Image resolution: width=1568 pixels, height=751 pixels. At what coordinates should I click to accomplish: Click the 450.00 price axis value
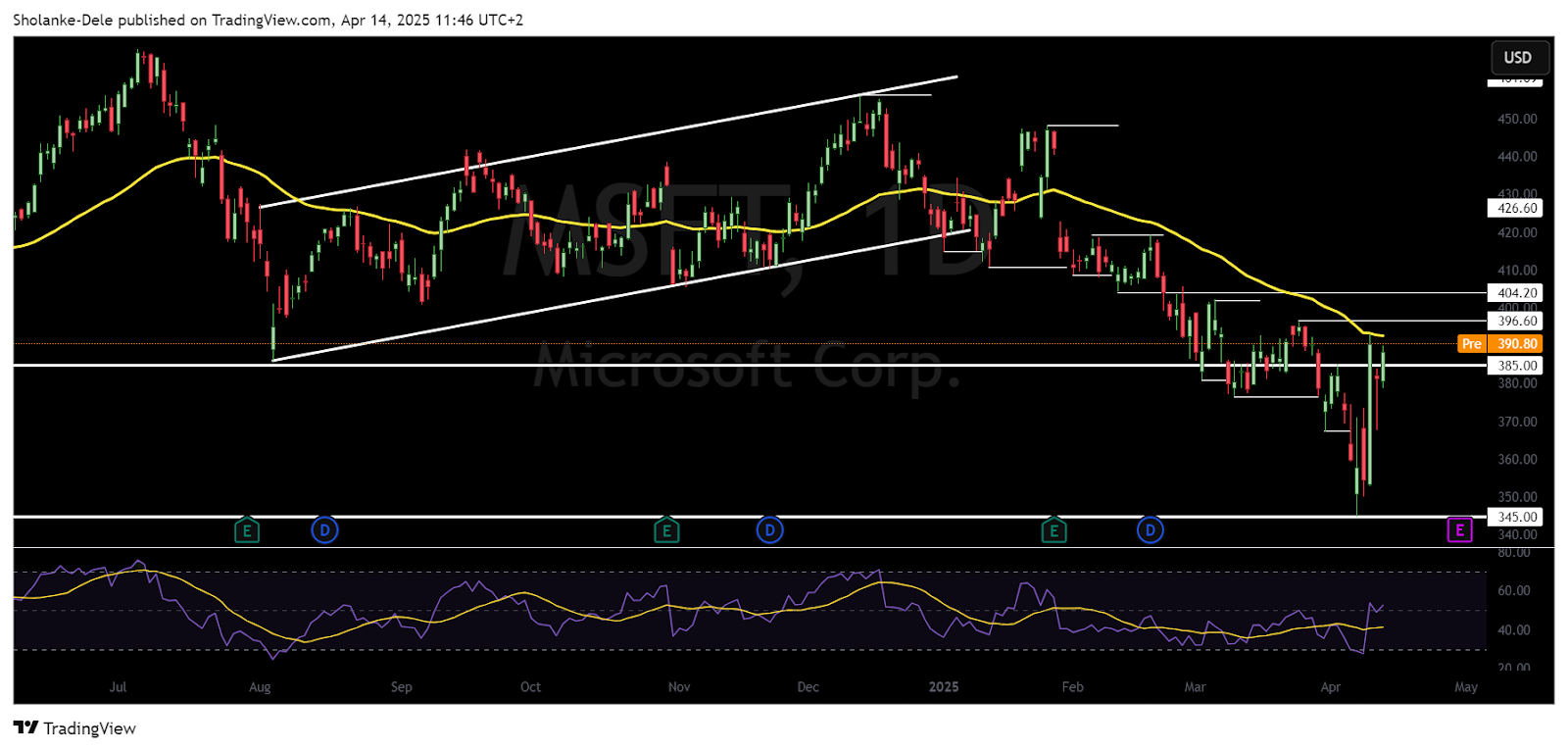[1517, 119]
